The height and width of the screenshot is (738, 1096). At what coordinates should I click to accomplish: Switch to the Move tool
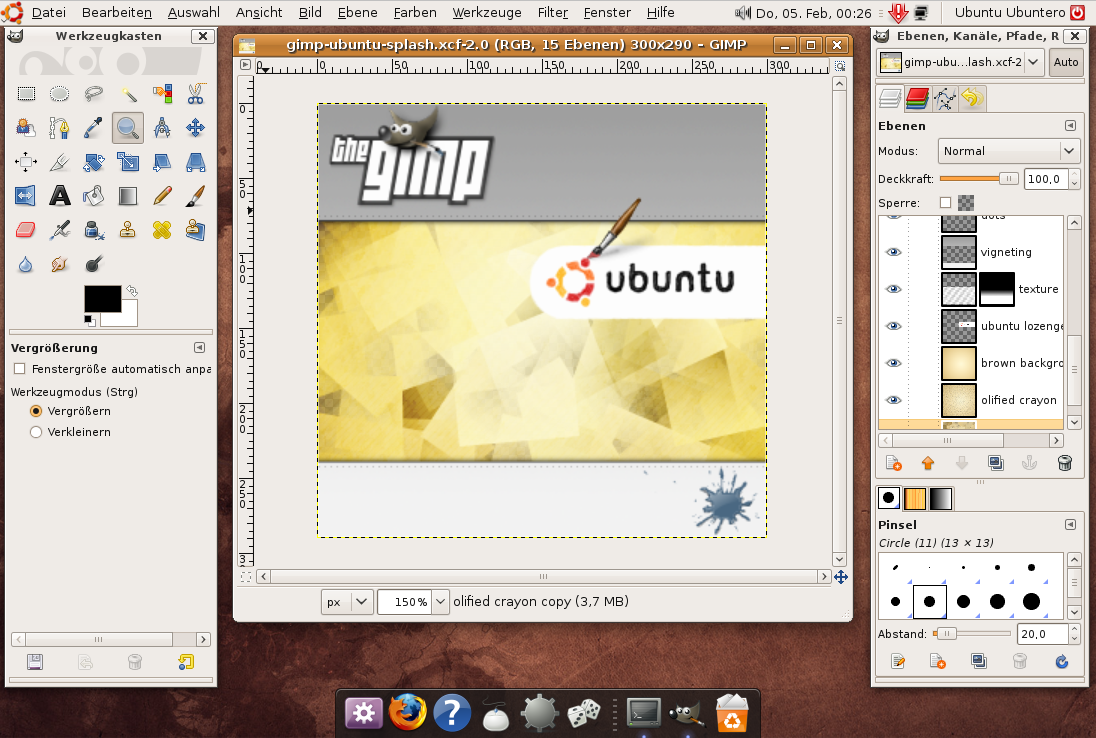[195, 127]
